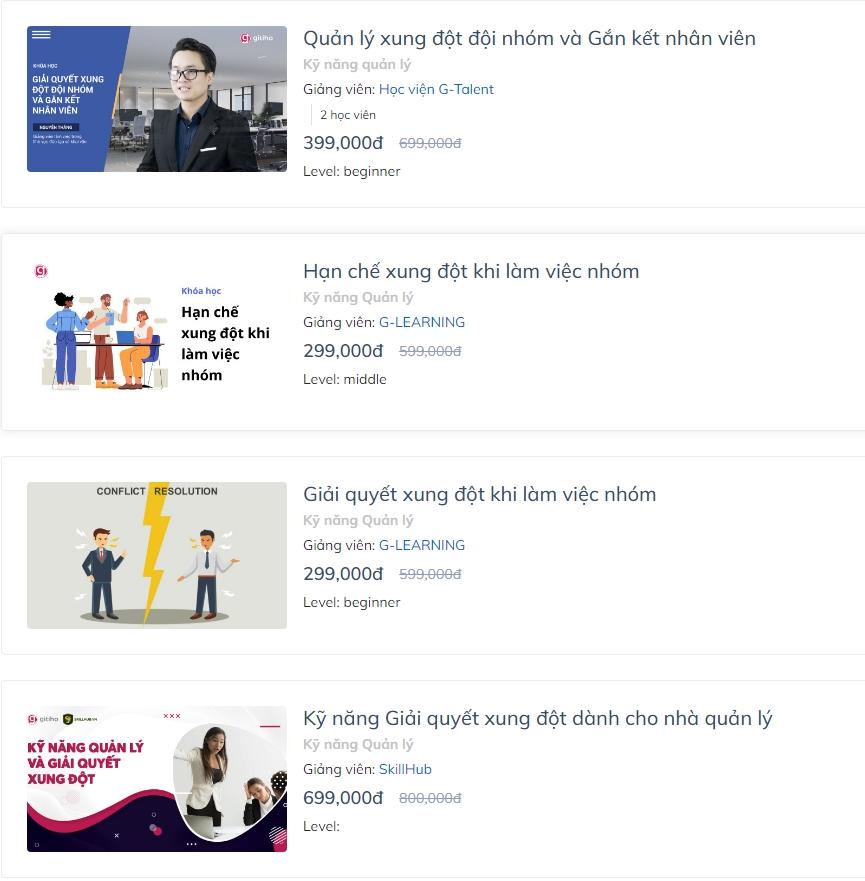Click the 399,000đ price of first course
865x881 pixels.
(343, 143)
